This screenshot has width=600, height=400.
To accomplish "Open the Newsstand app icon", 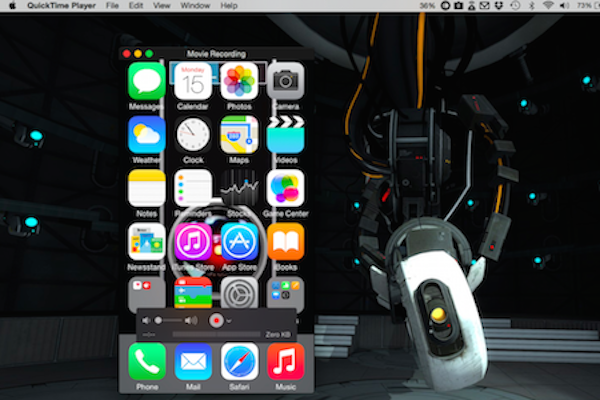I will [x=147, y=242].
